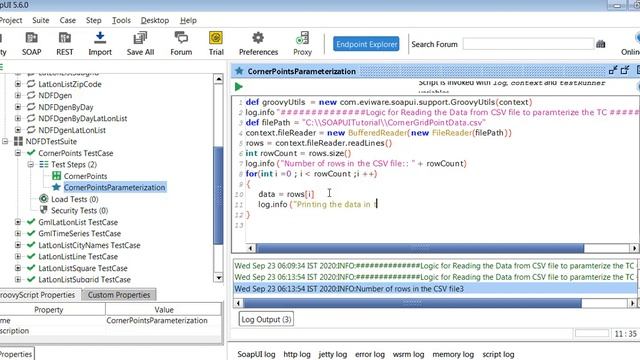Screen dimensions: 640x360
Task: Click the star icon in CornerPointsParameterization title bar
Action: tap(239, 71)
